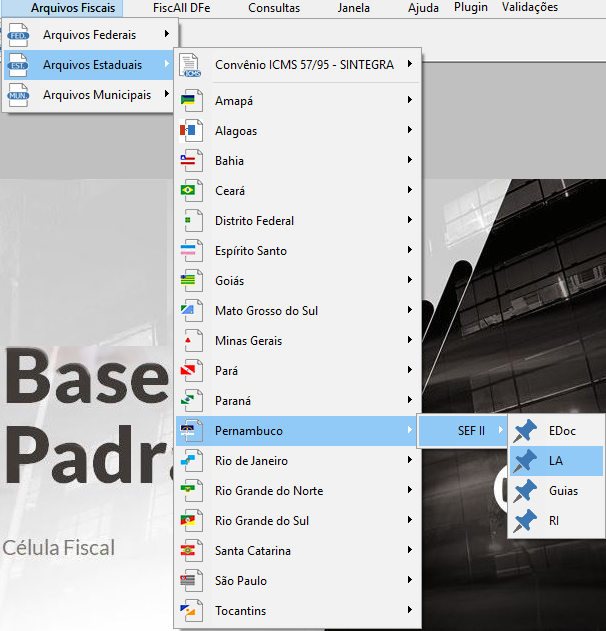Click the Mato Grosso do Sul flag icon

pyautogui.click(x=191, y=310)
